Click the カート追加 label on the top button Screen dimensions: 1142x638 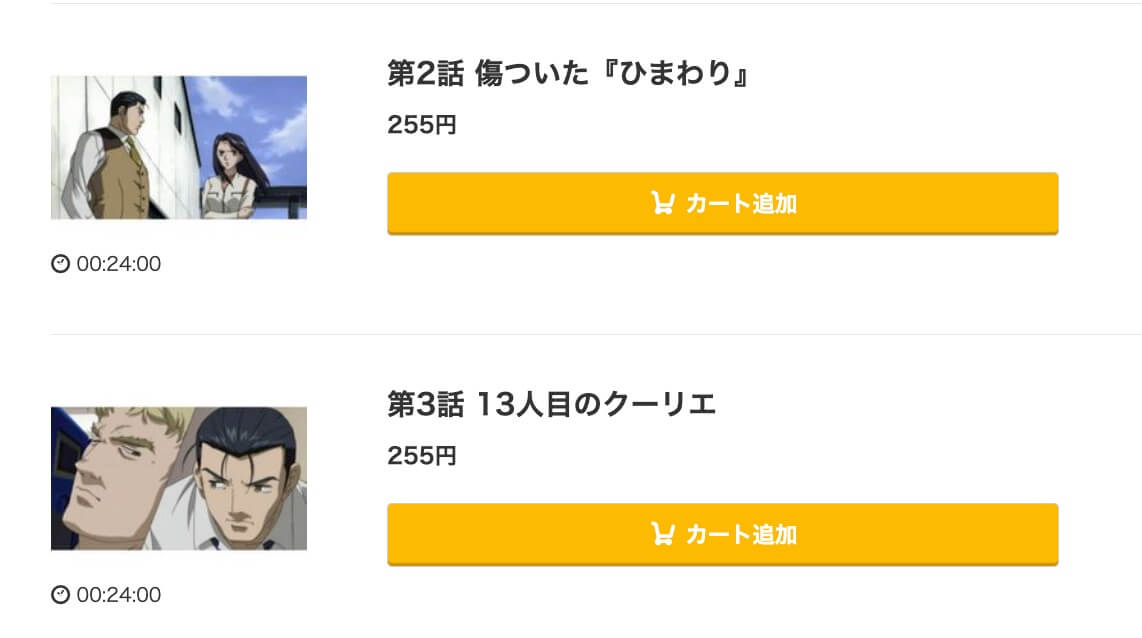741,202
